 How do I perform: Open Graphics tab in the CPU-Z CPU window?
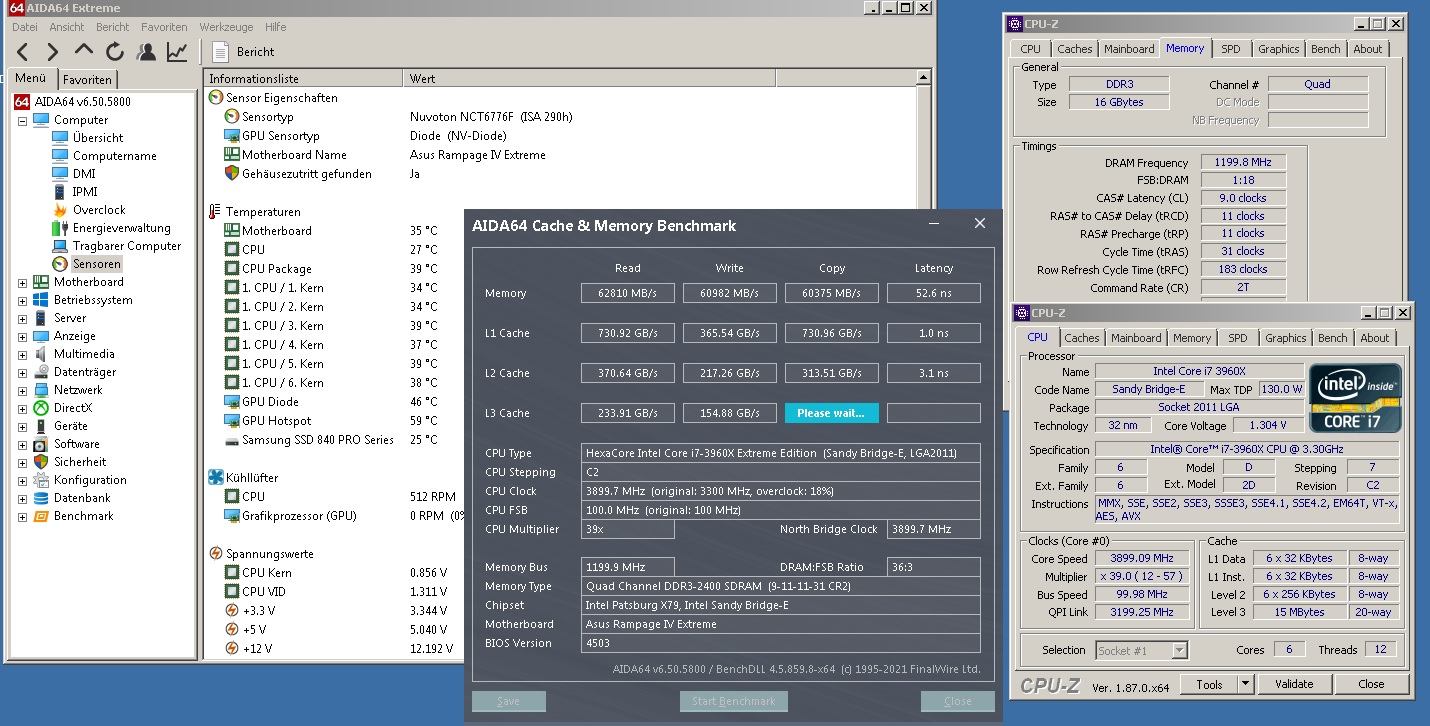click(1286, 338)
